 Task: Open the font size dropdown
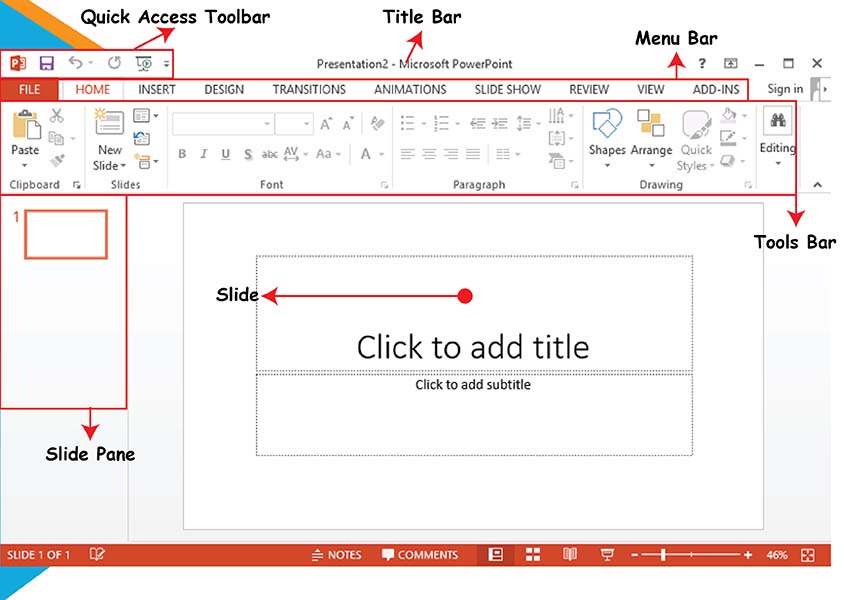tap(306, 124)
